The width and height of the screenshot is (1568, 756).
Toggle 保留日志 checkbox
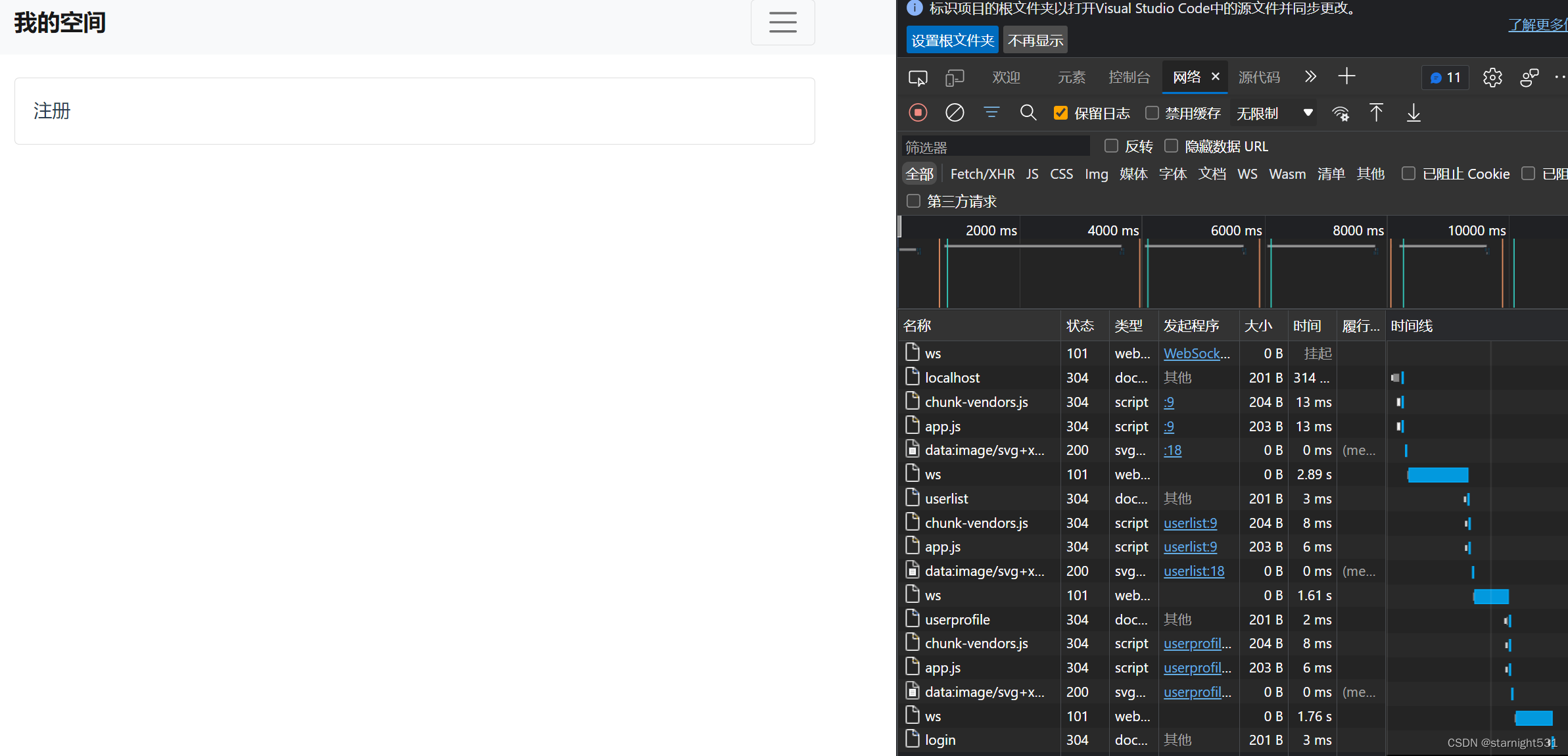click(1060, 113)
